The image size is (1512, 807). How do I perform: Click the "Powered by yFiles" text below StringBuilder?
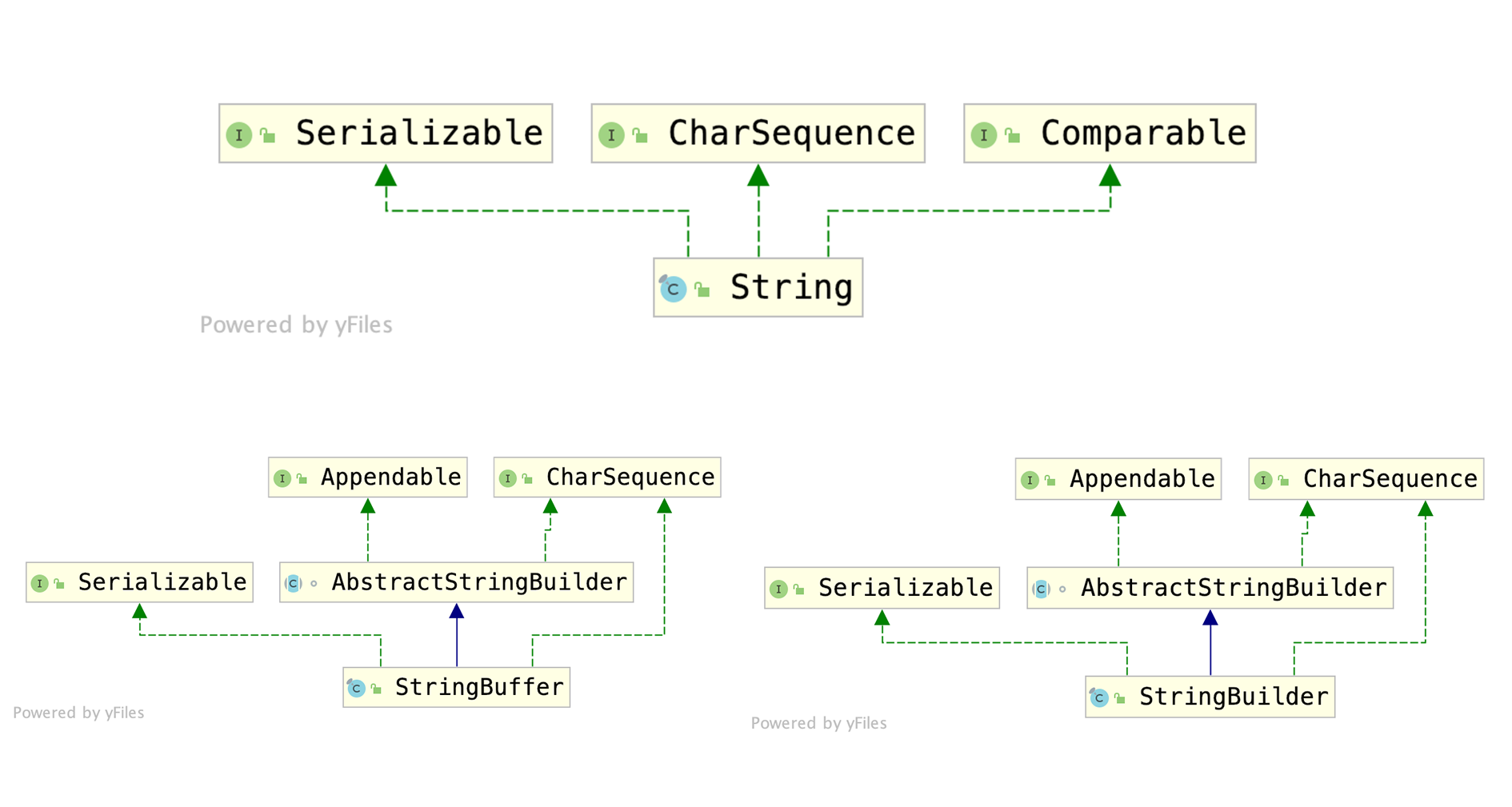click(818, 723)
